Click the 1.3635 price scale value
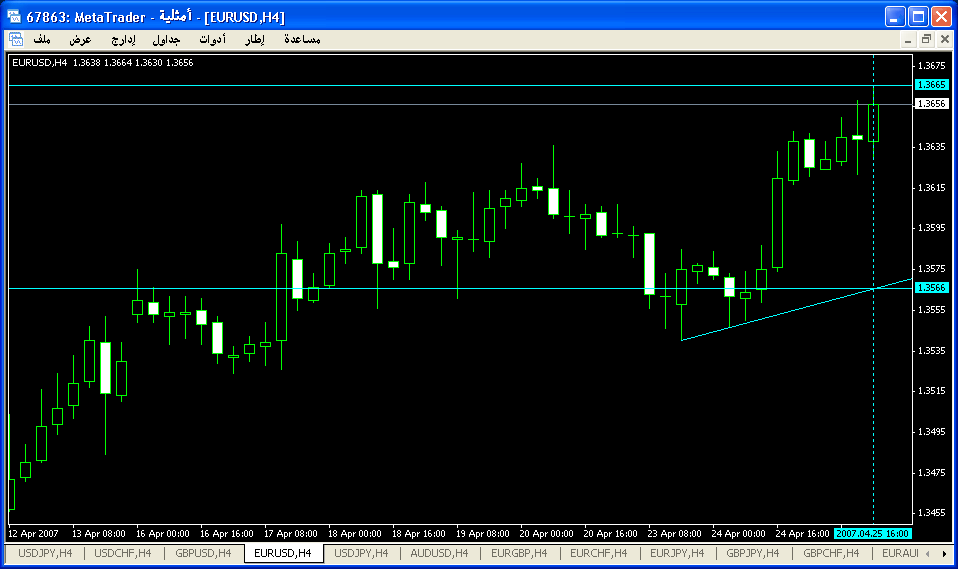 coord(932,147)
